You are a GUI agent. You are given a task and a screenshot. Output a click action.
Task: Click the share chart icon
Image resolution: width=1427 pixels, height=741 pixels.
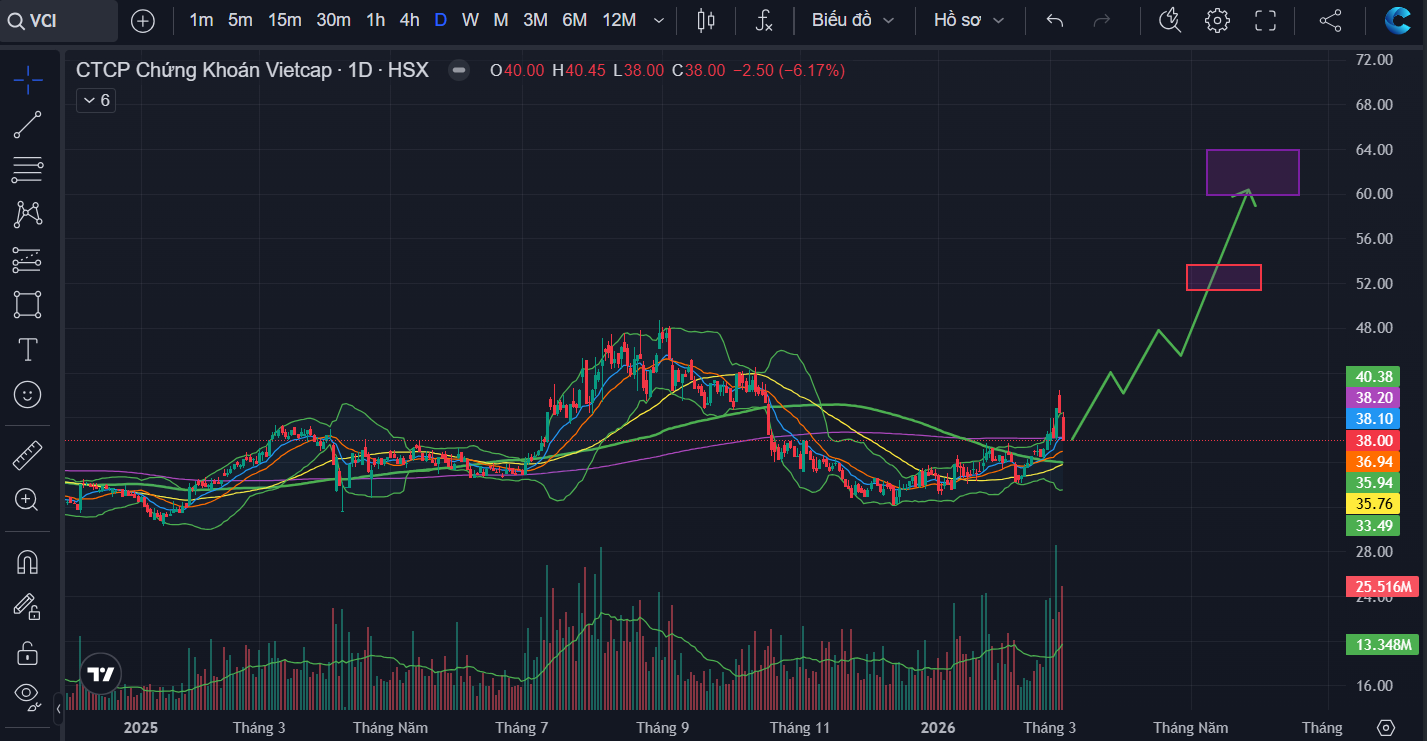point(1330,20)
